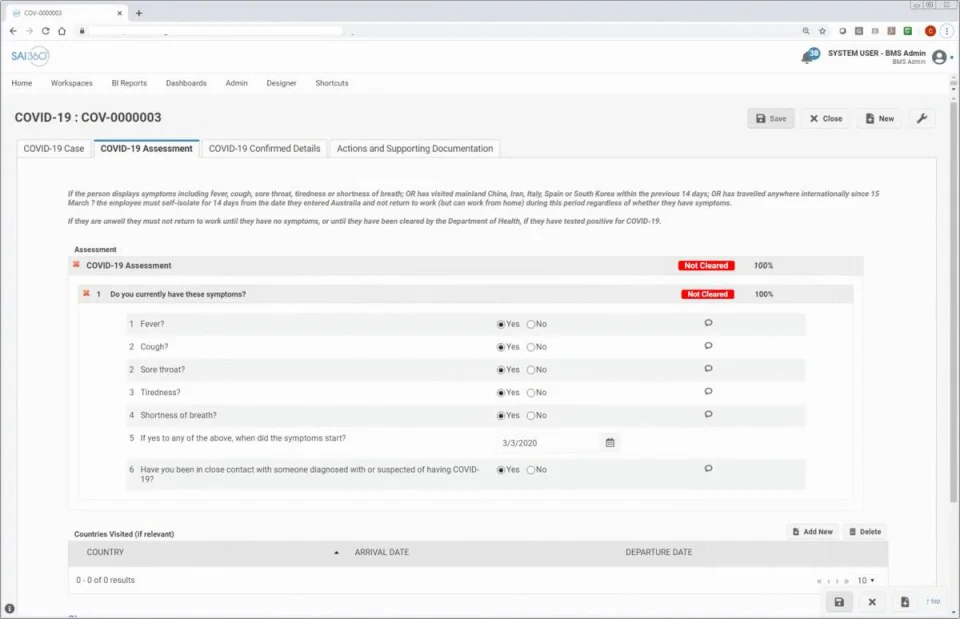Select No for Cough question

[531, 347]
